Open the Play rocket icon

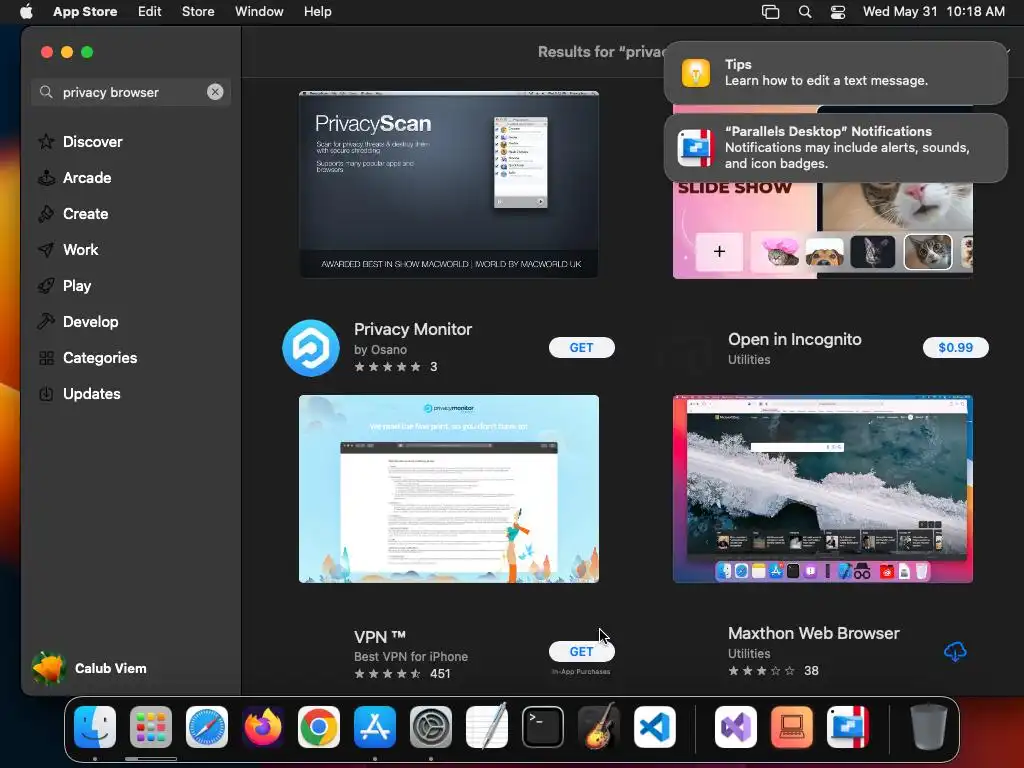coord(46,285)
